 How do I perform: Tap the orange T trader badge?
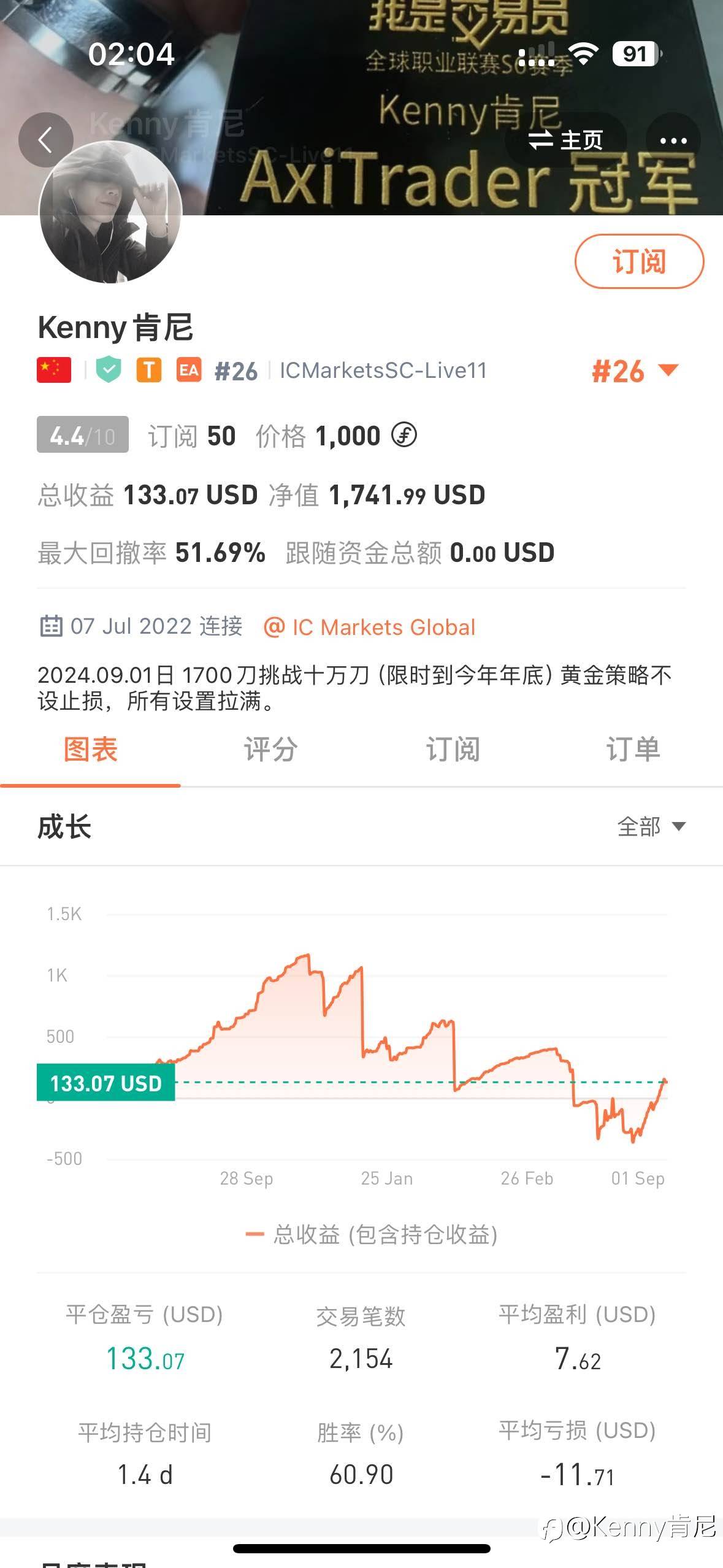(x=149, y=370)
